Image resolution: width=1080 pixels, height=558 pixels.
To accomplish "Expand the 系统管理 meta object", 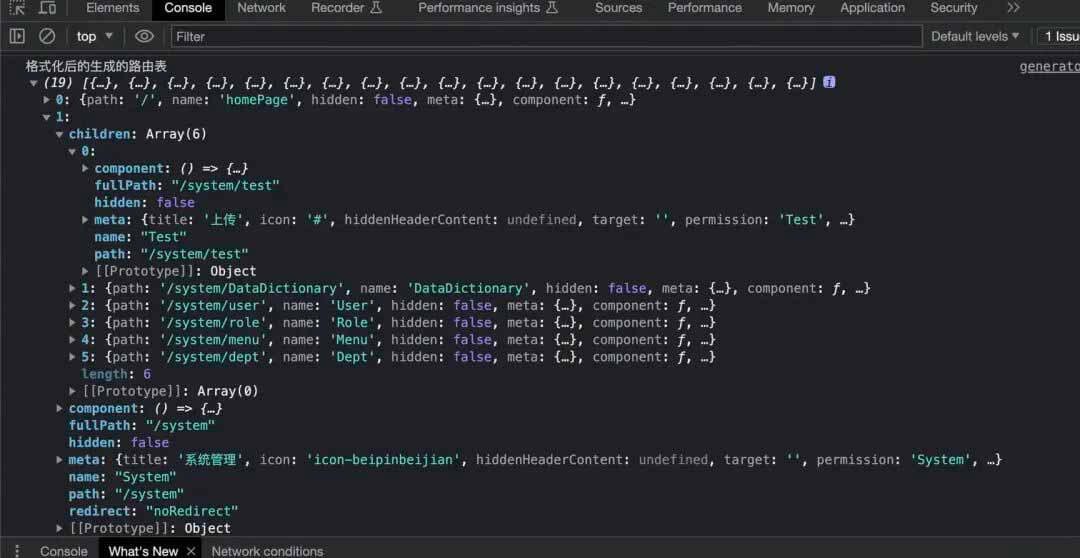I will [60, 460].
